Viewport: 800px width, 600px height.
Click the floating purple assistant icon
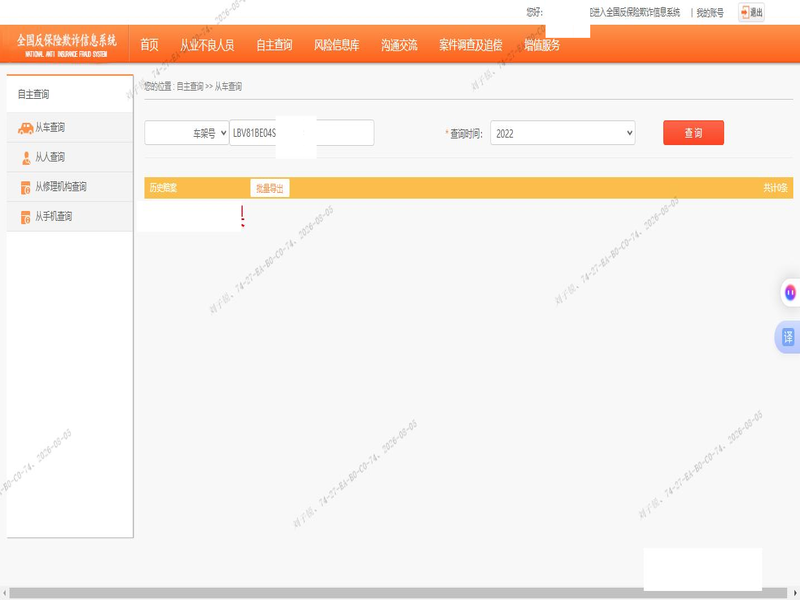(x=790, y=293)
